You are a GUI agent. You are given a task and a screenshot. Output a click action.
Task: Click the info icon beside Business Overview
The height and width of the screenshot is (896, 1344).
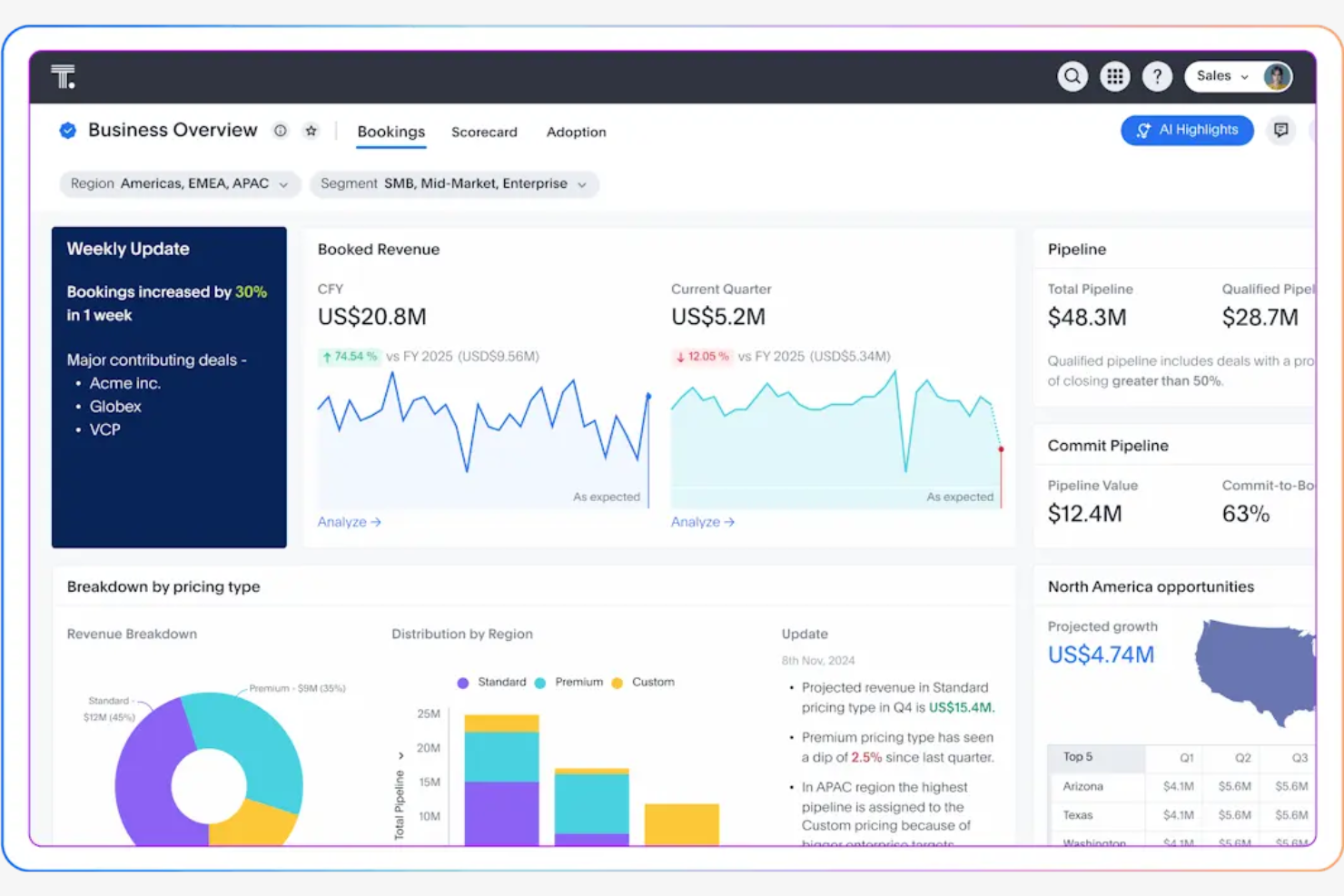pyautogui.click(x=281, y=131)
